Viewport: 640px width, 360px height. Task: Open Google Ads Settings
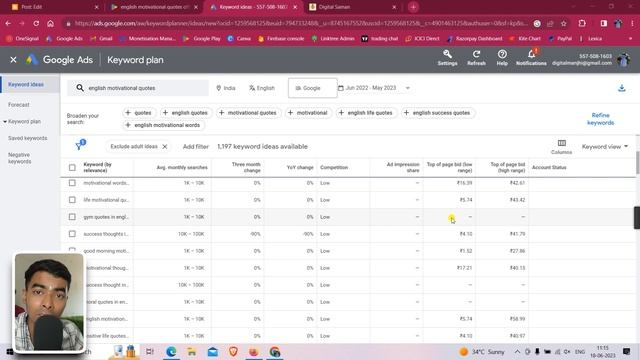(447, 58)
